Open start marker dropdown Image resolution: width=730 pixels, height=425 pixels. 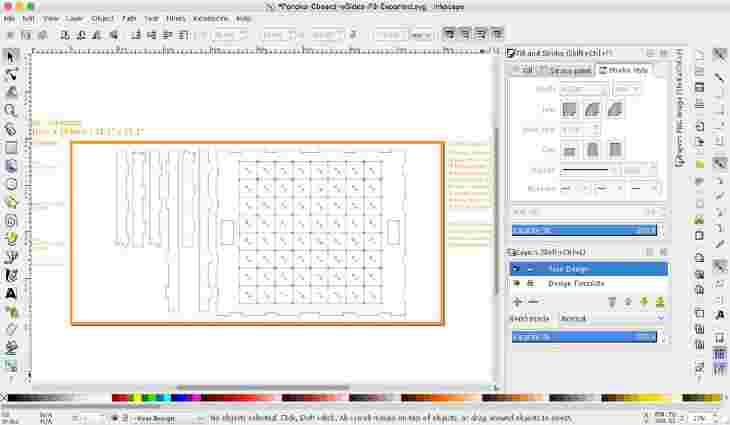click(x=572, y=189)
